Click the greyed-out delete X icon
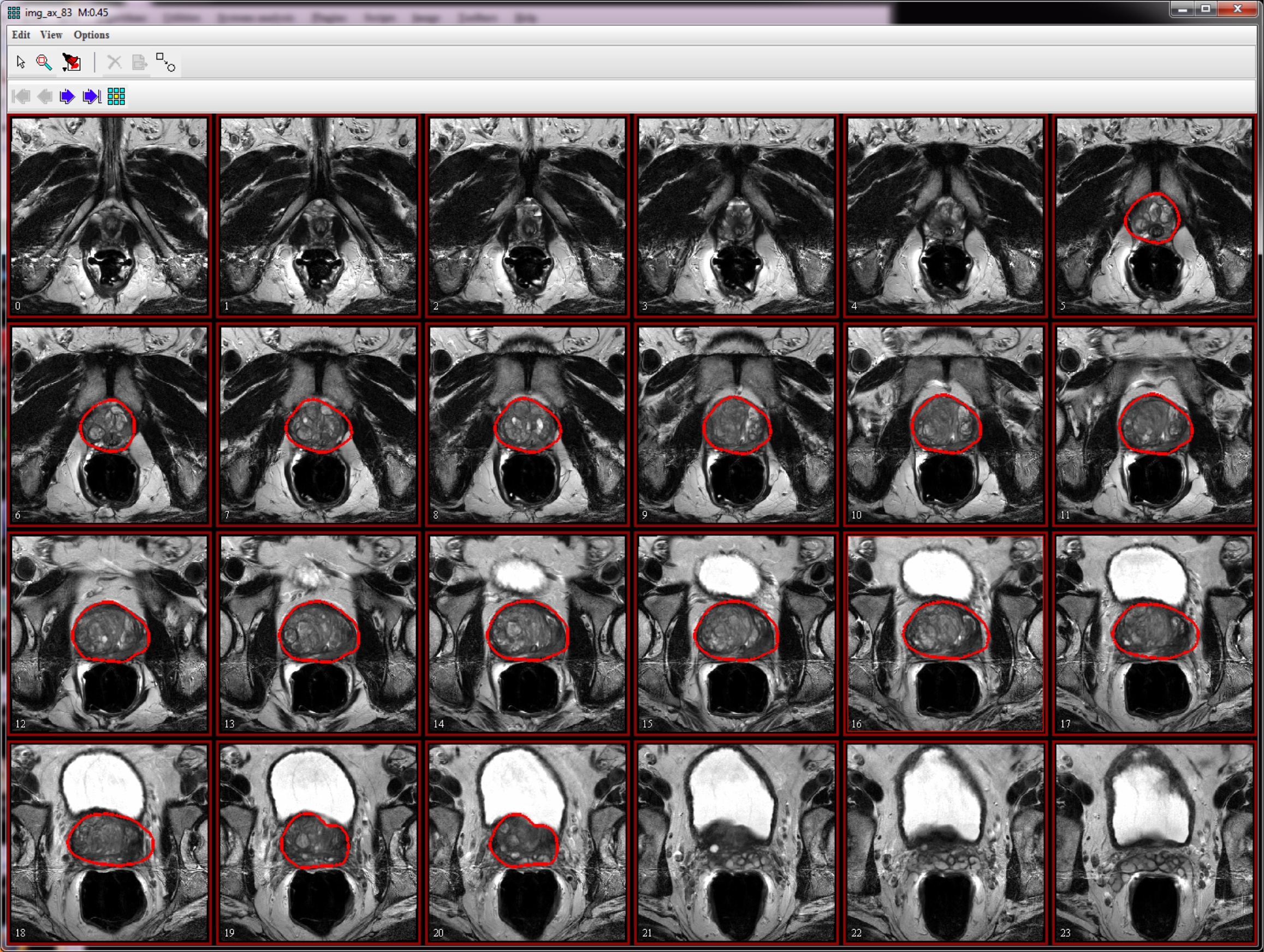Image resolution: width=1264 pixels, height=952 pixels. pyautogui.click(x=114, y=62)
